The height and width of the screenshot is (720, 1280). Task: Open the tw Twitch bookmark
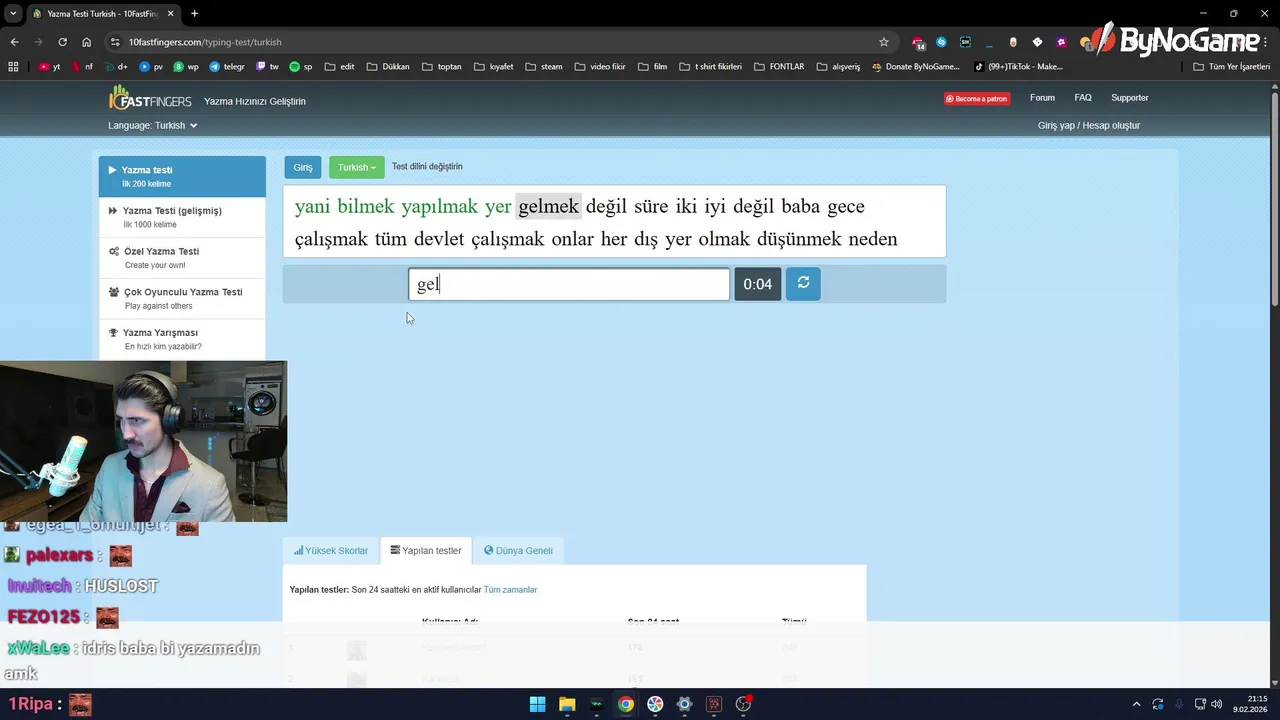pos(267,67)
